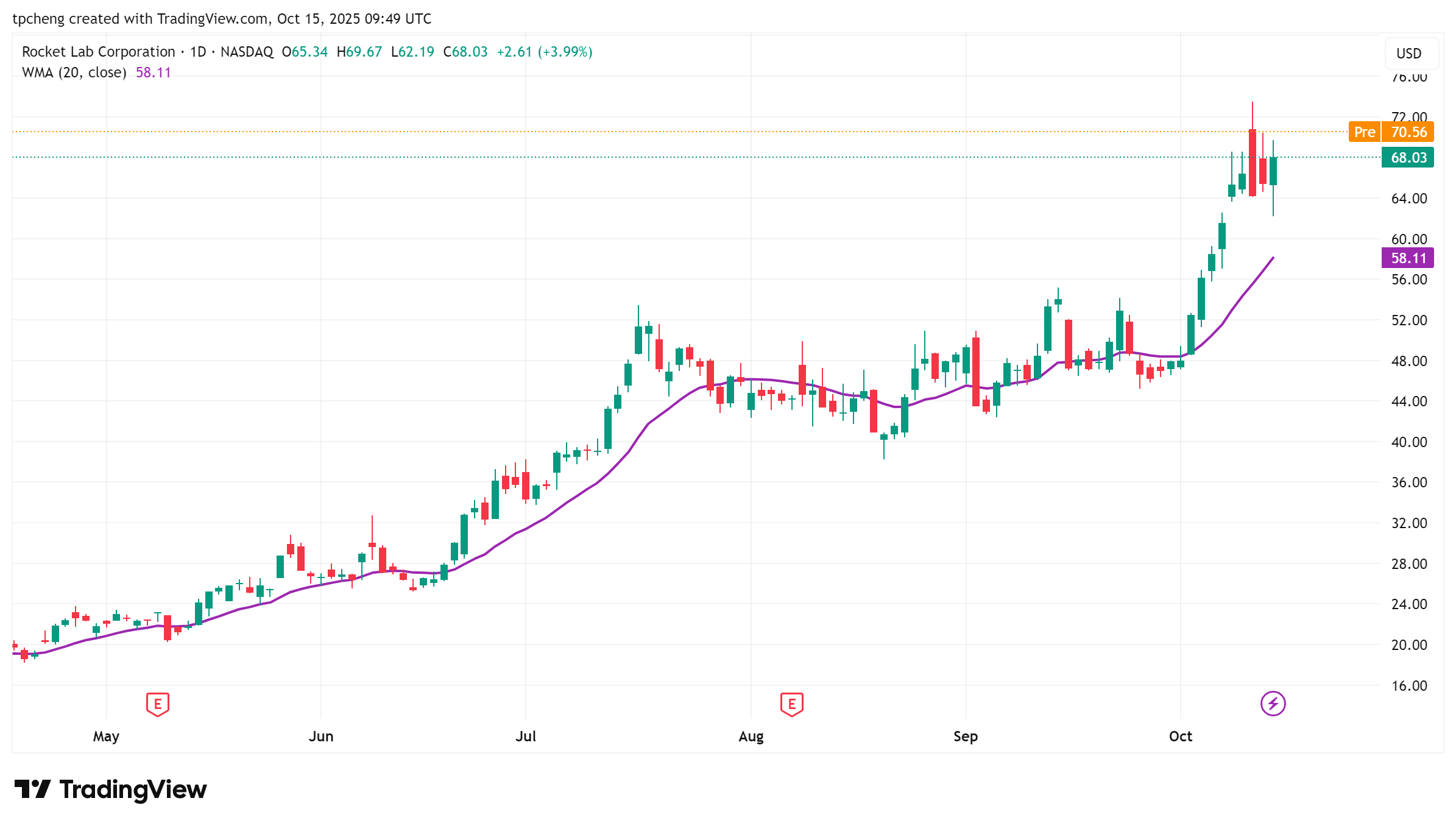Click the purple WMA line value 58.11 in legend
Viewport: 1456px width, 826px height.
pos(154,72)
